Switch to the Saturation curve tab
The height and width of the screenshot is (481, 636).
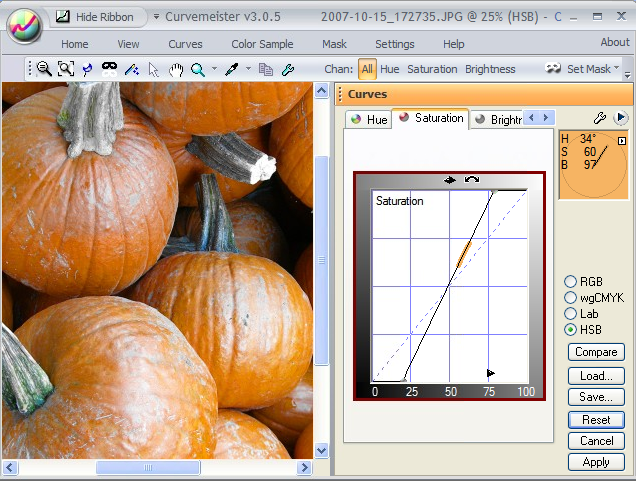click(430, 118)
